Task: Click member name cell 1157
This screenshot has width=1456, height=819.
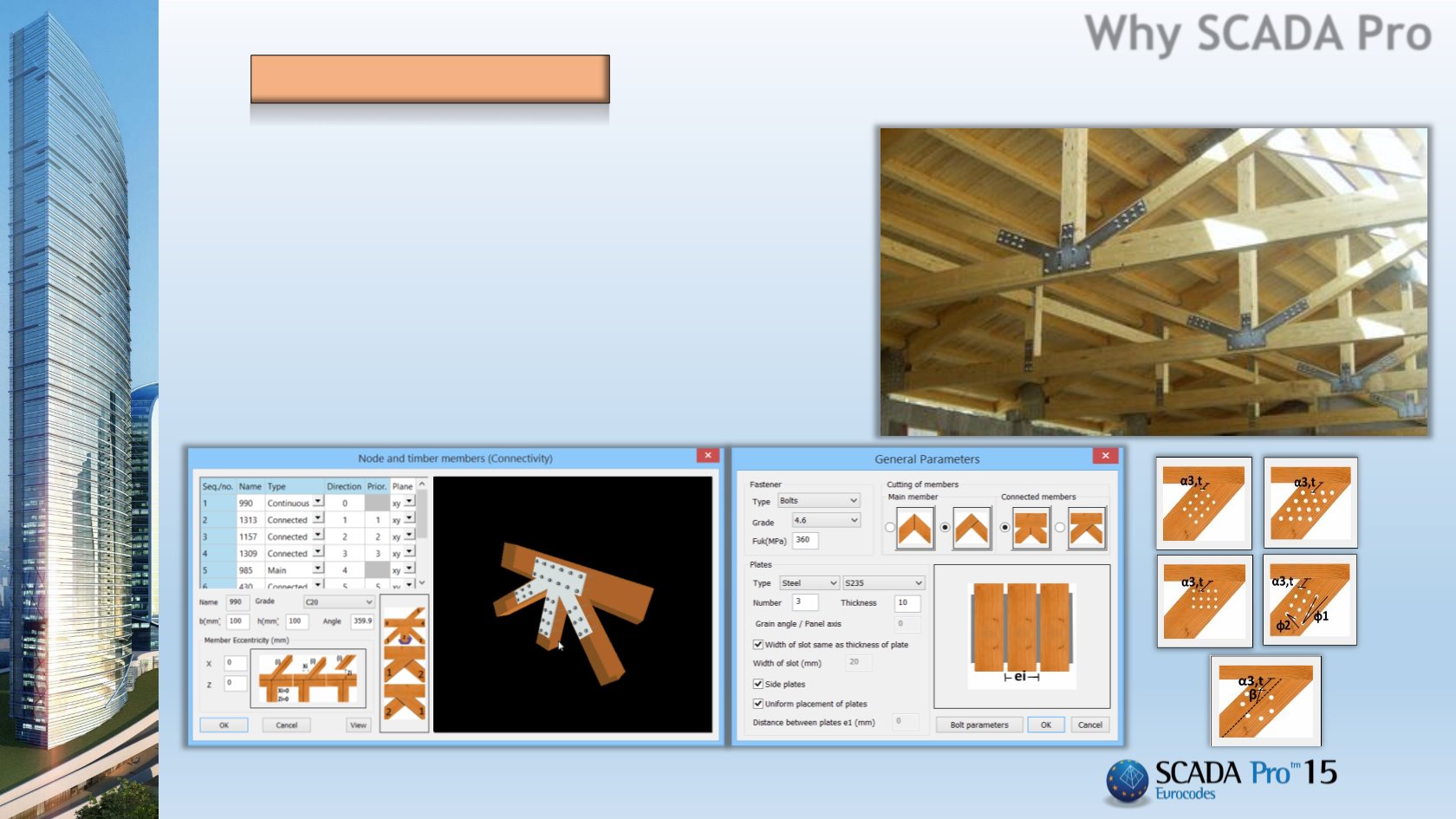Action: click(250, 536)
